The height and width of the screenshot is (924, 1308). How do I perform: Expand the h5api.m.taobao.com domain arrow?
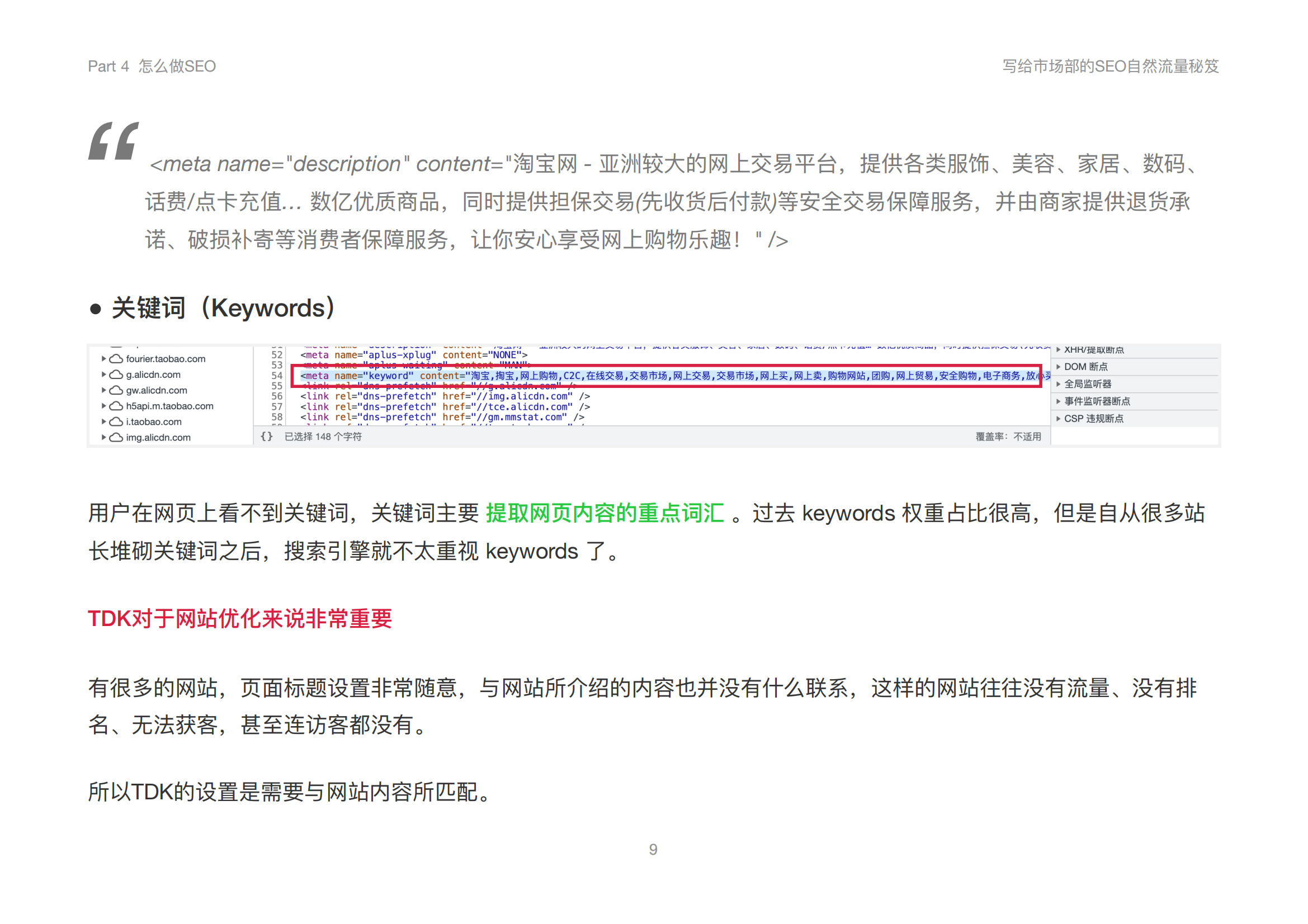[x=103, y=406]
